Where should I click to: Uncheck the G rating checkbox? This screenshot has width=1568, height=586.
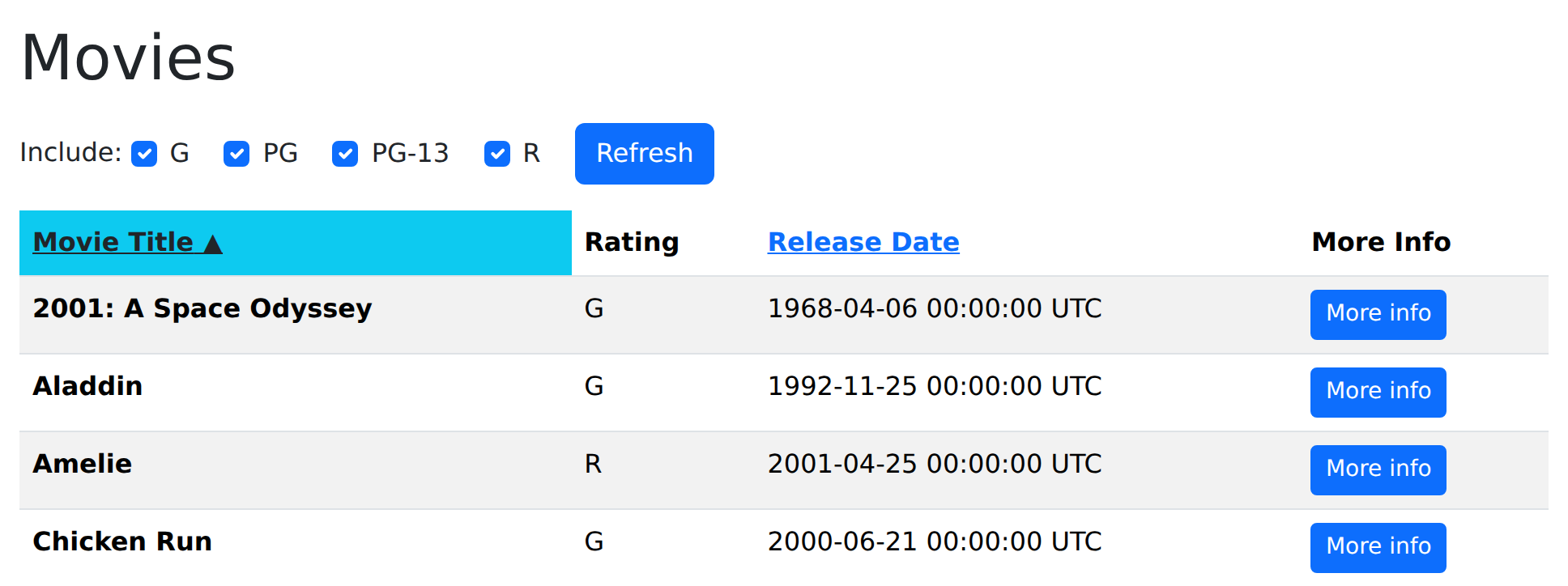[x=144, y=154]
